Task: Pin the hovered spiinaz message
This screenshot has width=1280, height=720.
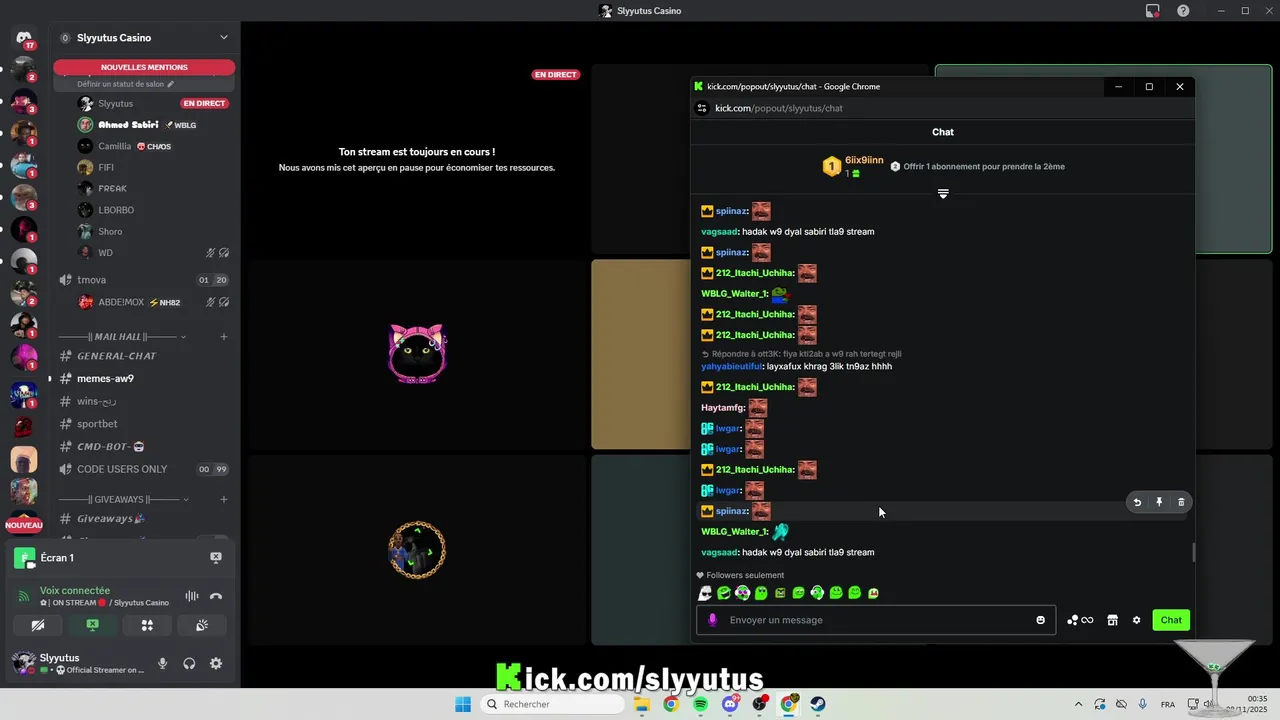Action: (1159, 502)
